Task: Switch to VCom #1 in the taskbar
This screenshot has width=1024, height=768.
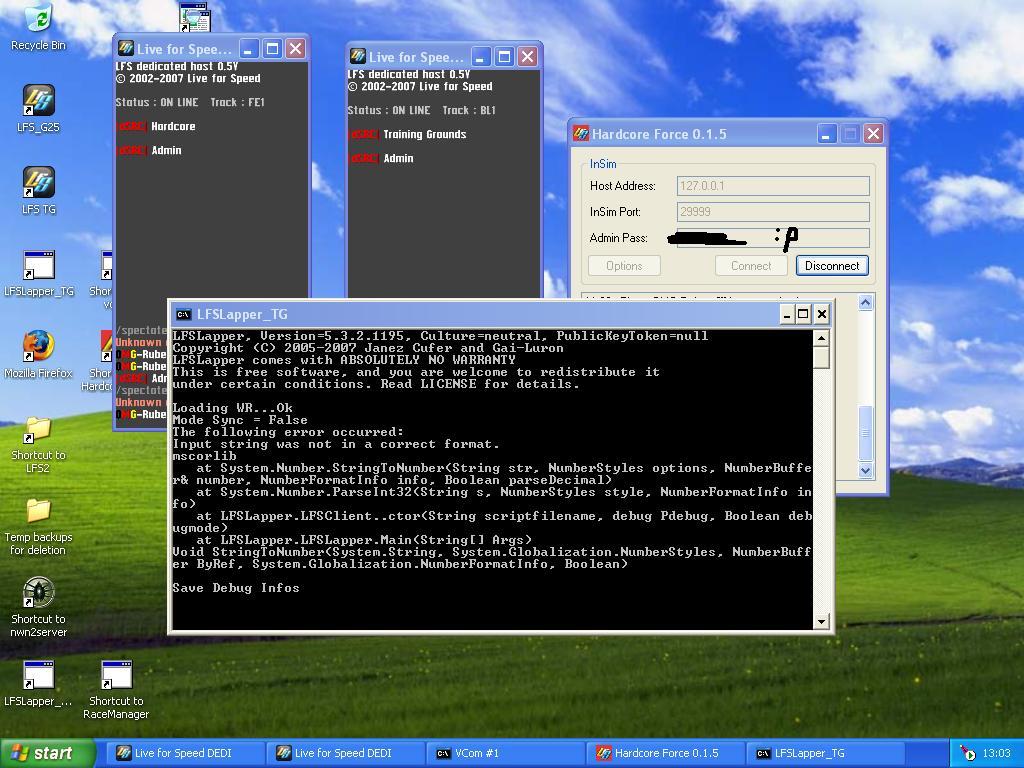Action: tap(505, 753)
